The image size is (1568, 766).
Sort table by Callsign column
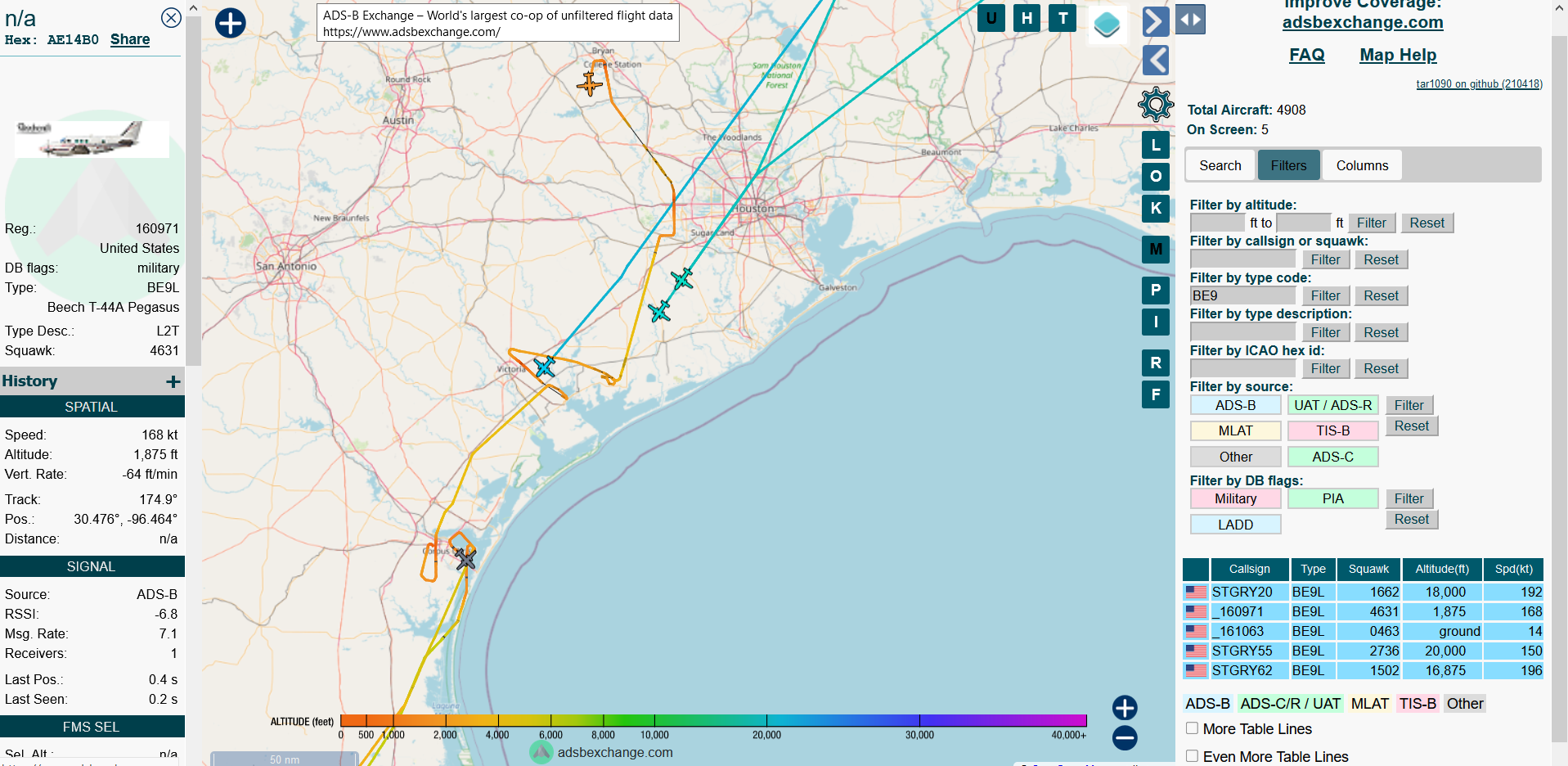click(1250, 569)
